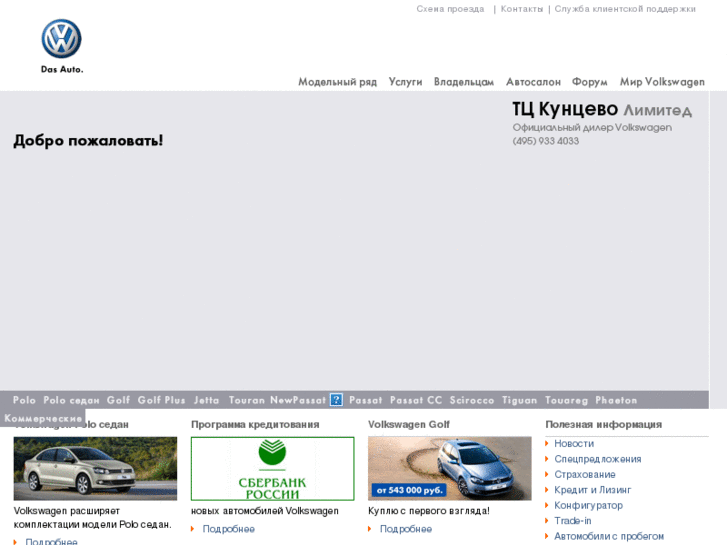Click the (495) 933 4033 phone number
Viewport: 727px width, 545px height.
pyautogui.click(x=546, y=141)
